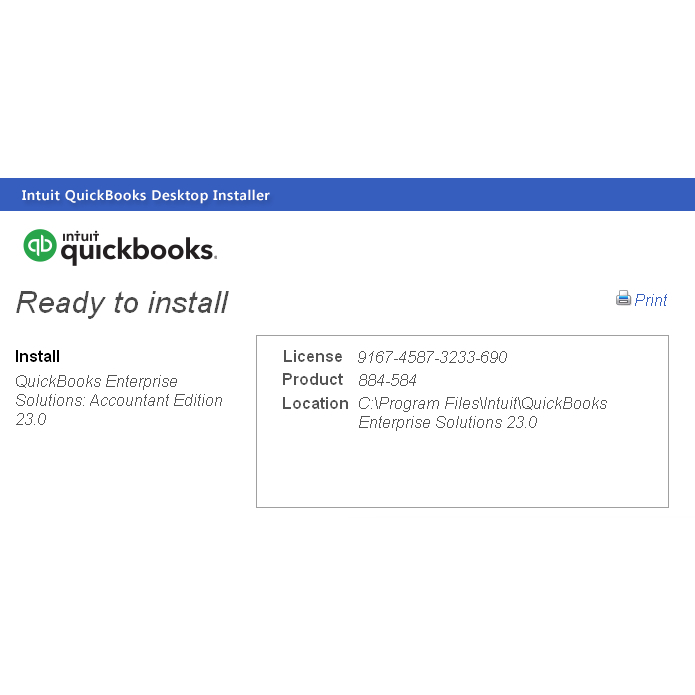Click the printer icon beside Print

623,298
